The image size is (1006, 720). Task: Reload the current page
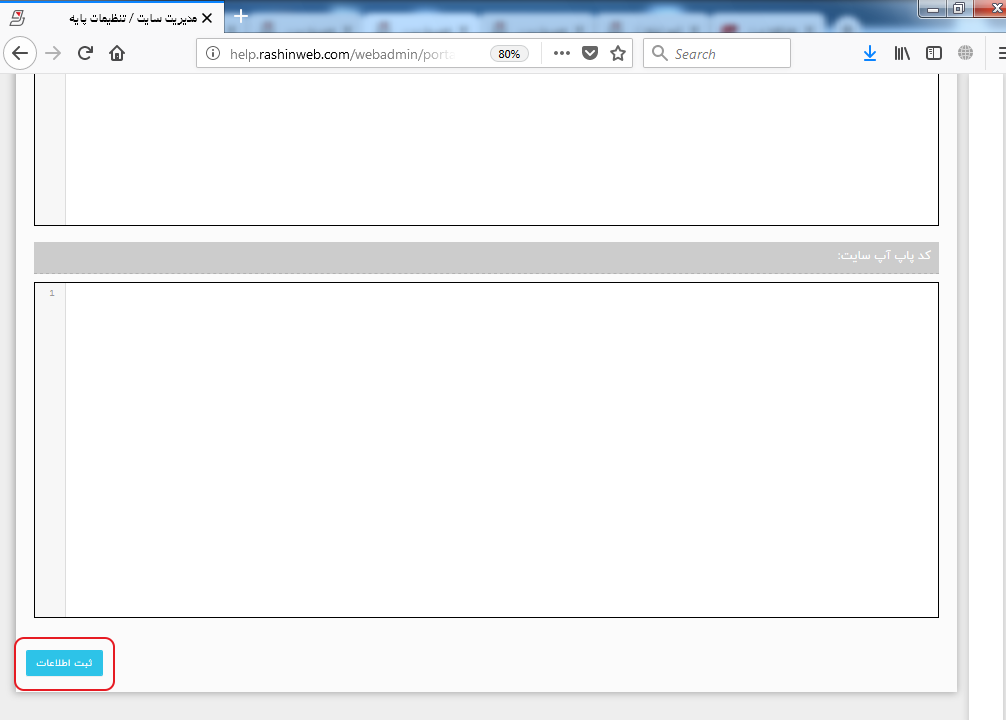85,53
